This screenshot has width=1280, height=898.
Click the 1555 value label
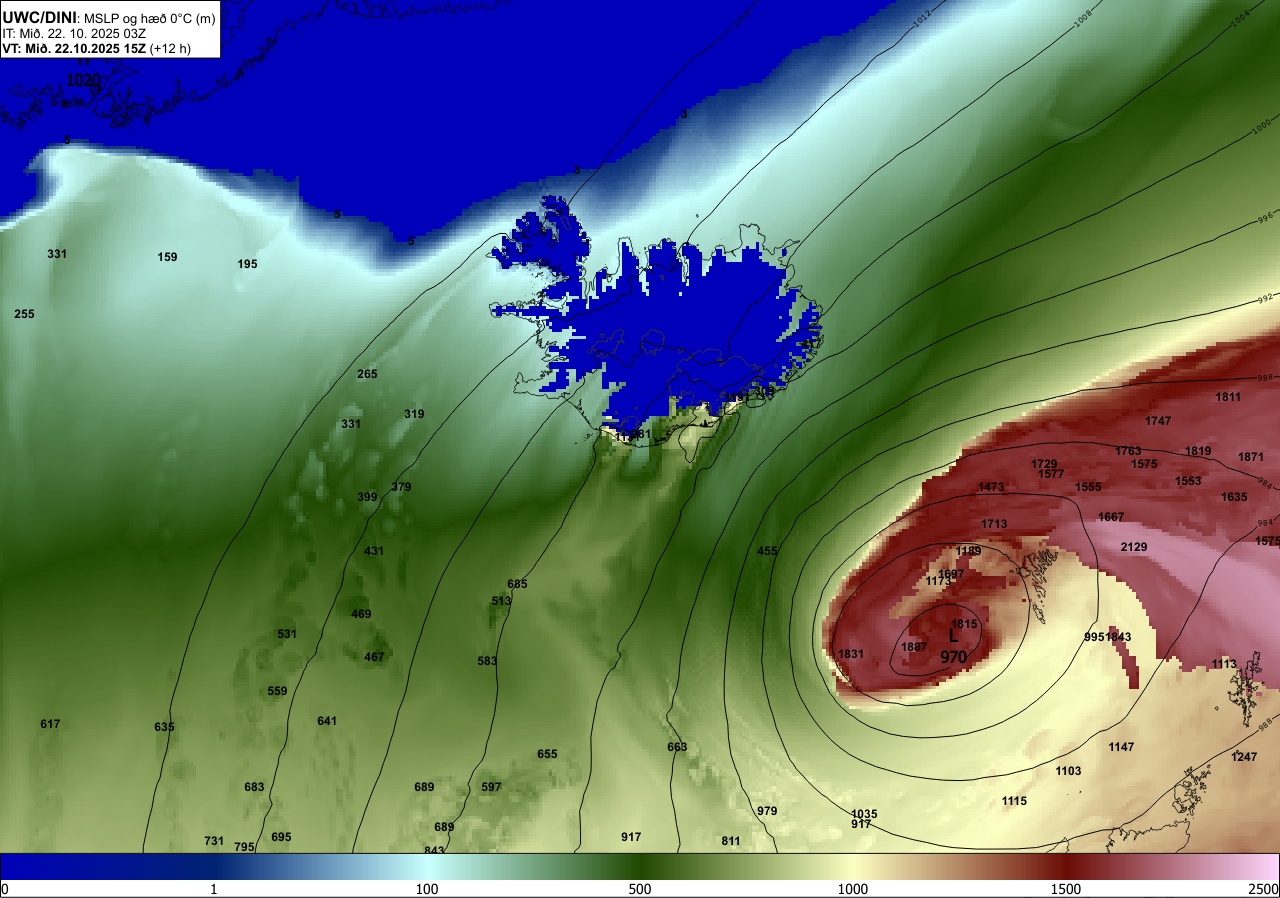click(x=1088, y=487)
